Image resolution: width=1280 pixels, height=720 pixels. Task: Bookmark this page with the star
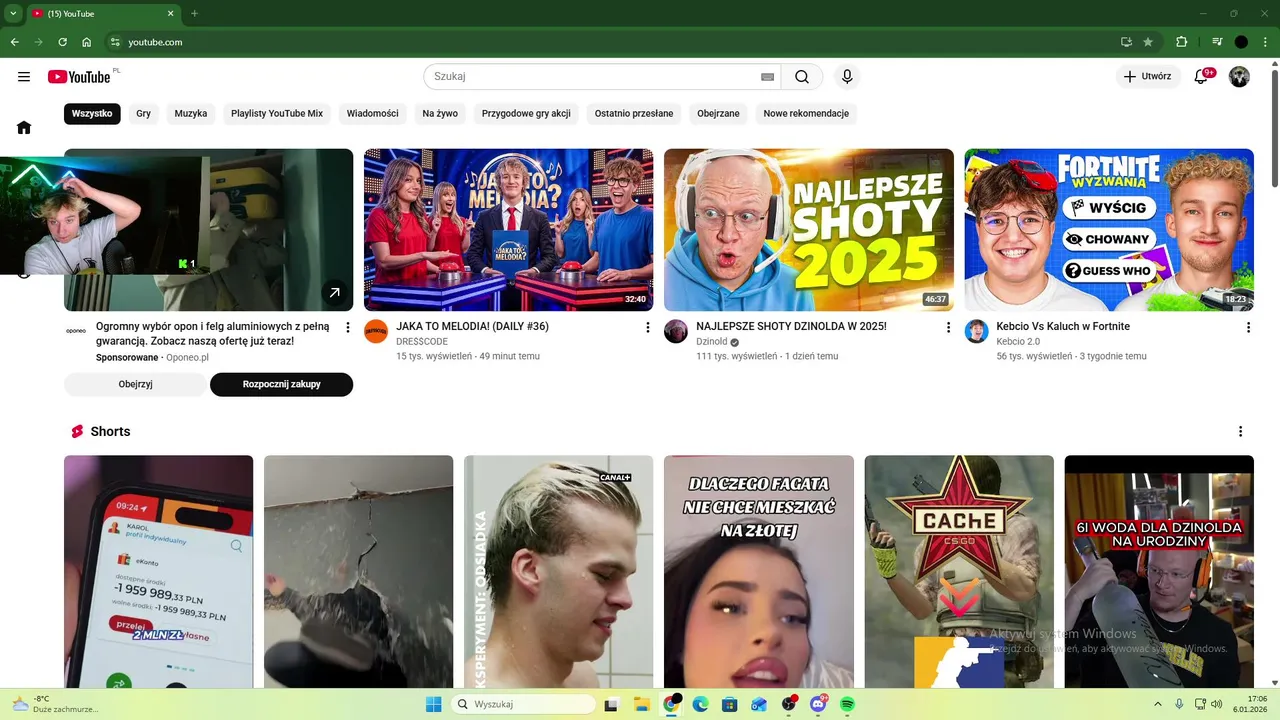coord(1148,42)
